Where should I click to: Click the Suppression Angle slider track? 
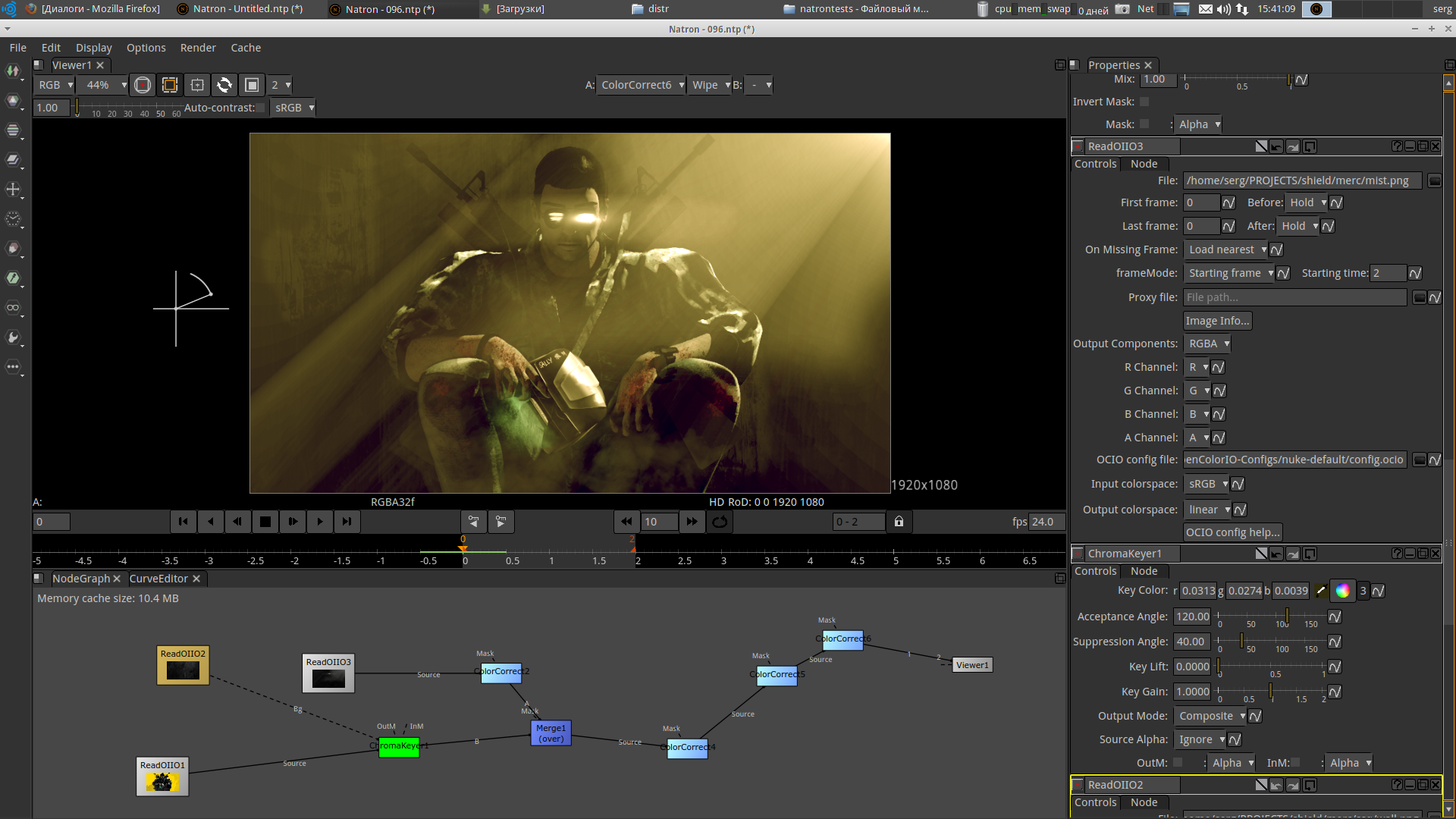pyautogui.click(x=1272, y=642)
